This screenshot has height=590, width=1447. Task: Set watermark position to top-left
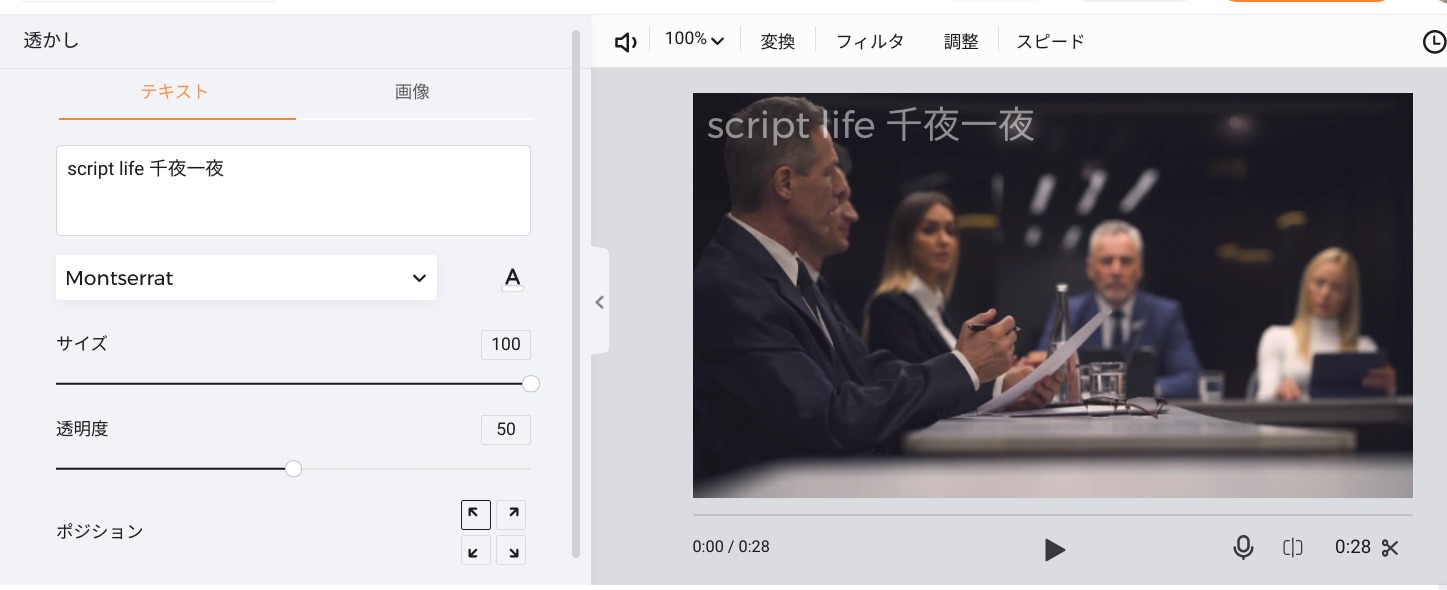point(476,515)
